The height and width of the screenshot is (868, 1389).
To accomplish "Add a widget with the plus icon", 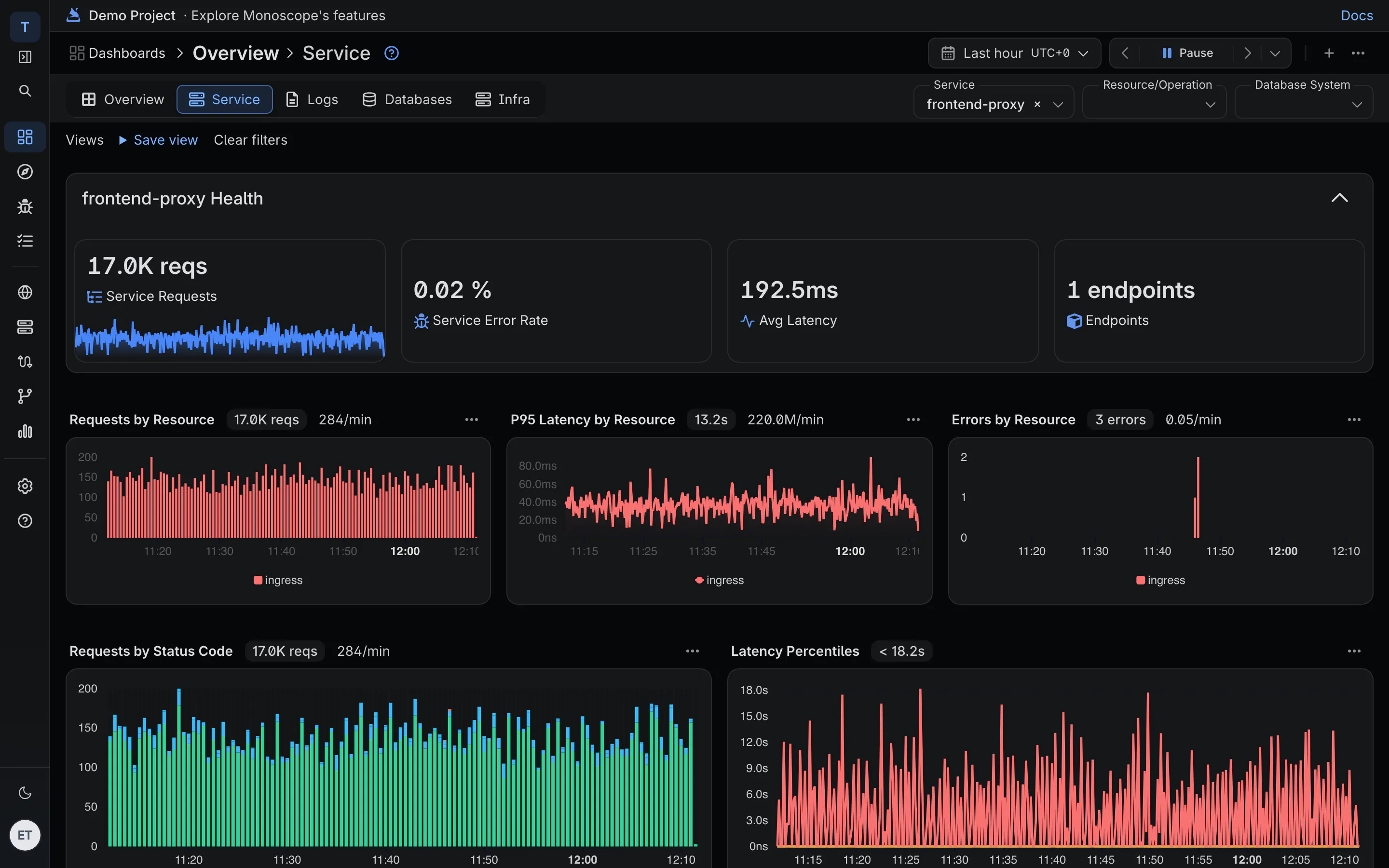I will (1329, 53).
